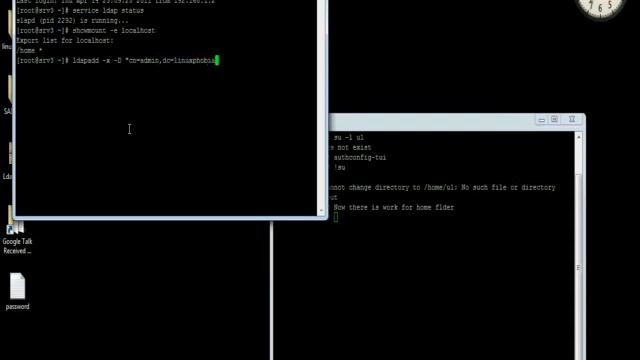640x360 pixels.
Task: Click 'su -l u1' line in right terminal
Action: pyautogui.click(x=348, y=138)
